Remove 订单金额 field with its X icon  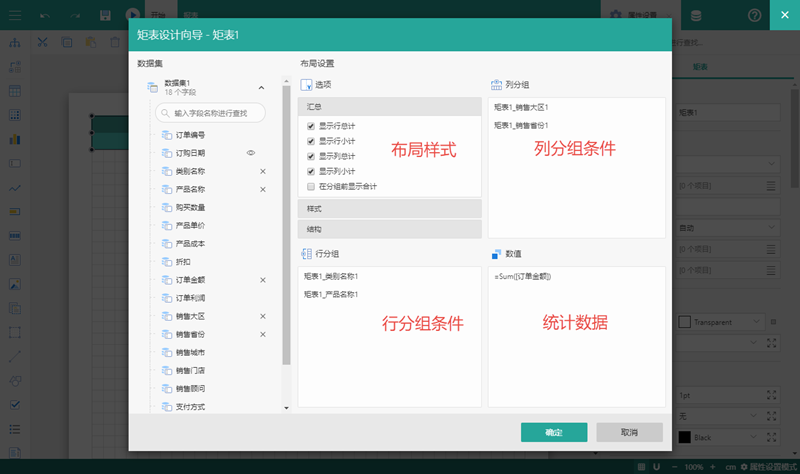(x=263, y=280)
